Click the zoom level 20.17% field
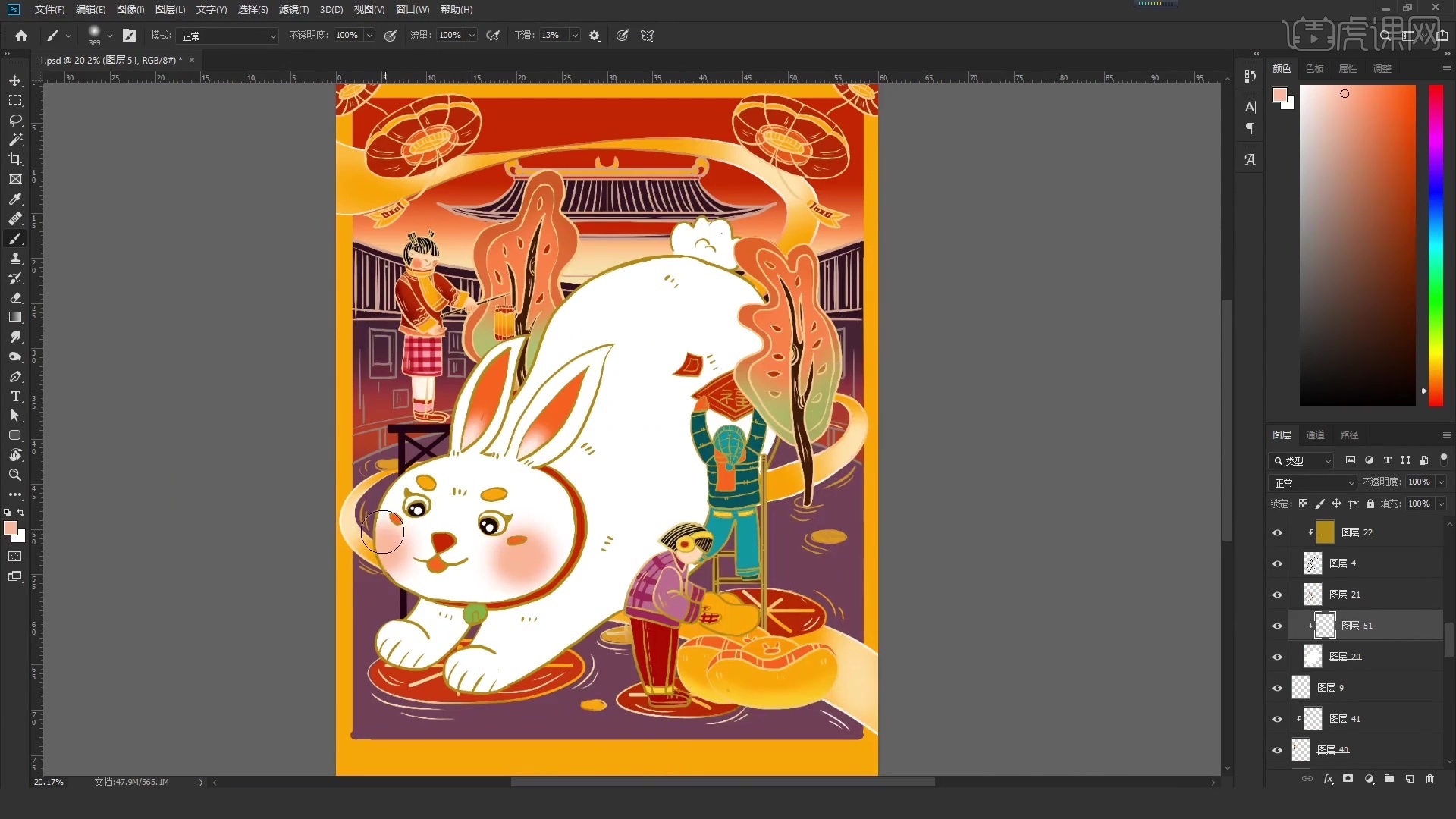 (x=49, y=782)
